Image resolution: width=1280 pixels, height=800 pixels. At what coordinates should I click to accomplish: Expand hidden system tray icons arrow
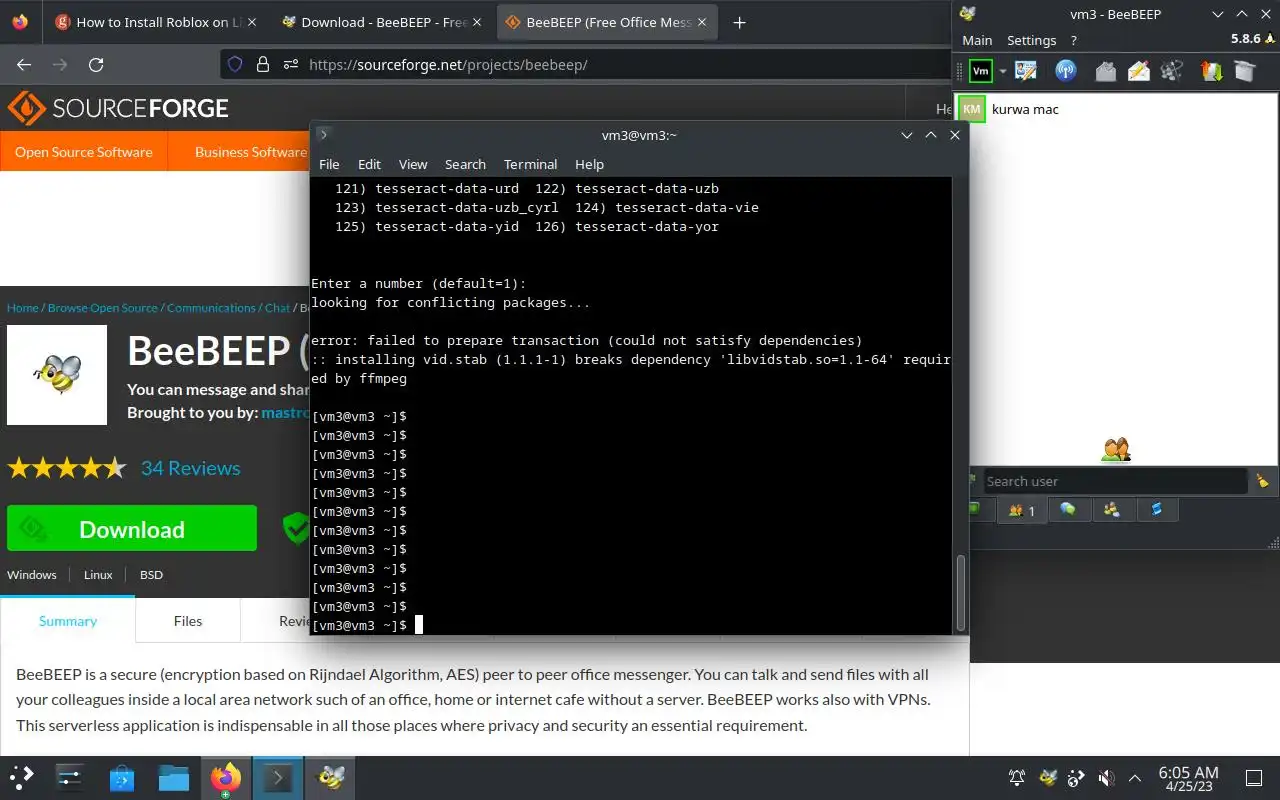(x=1135, y=778)
